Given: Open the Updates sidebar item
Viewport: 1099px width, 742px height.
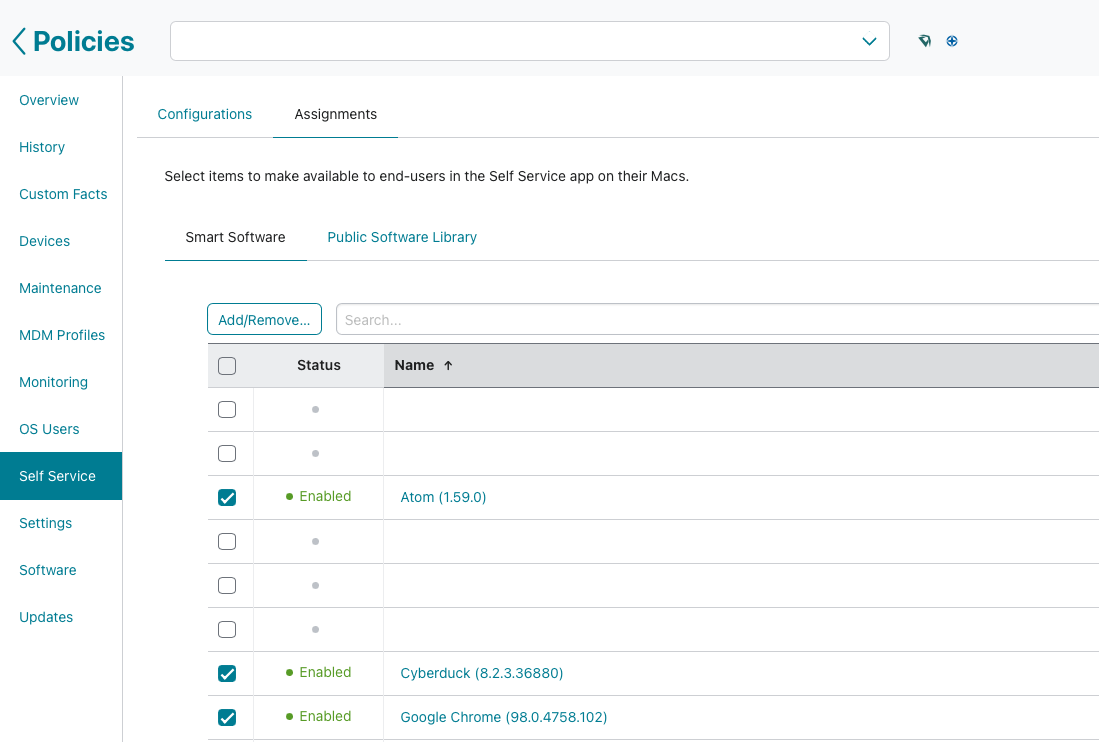Looking at the screenshot, I should click(x=46, y=617).
